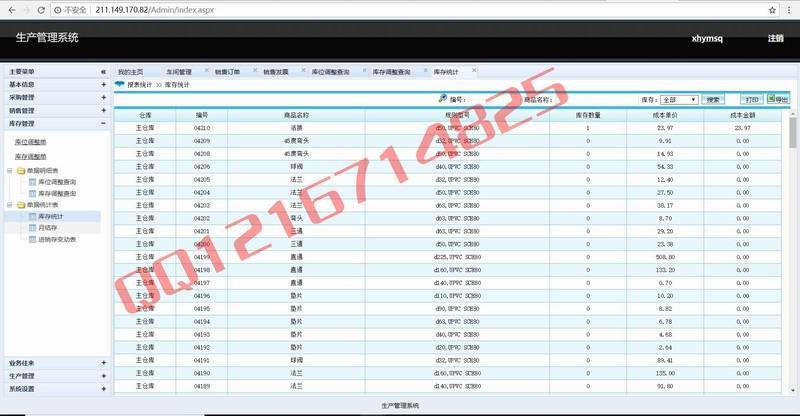Close the 车间管理 tab with its X
800x416 pixels.
(207, 70)
